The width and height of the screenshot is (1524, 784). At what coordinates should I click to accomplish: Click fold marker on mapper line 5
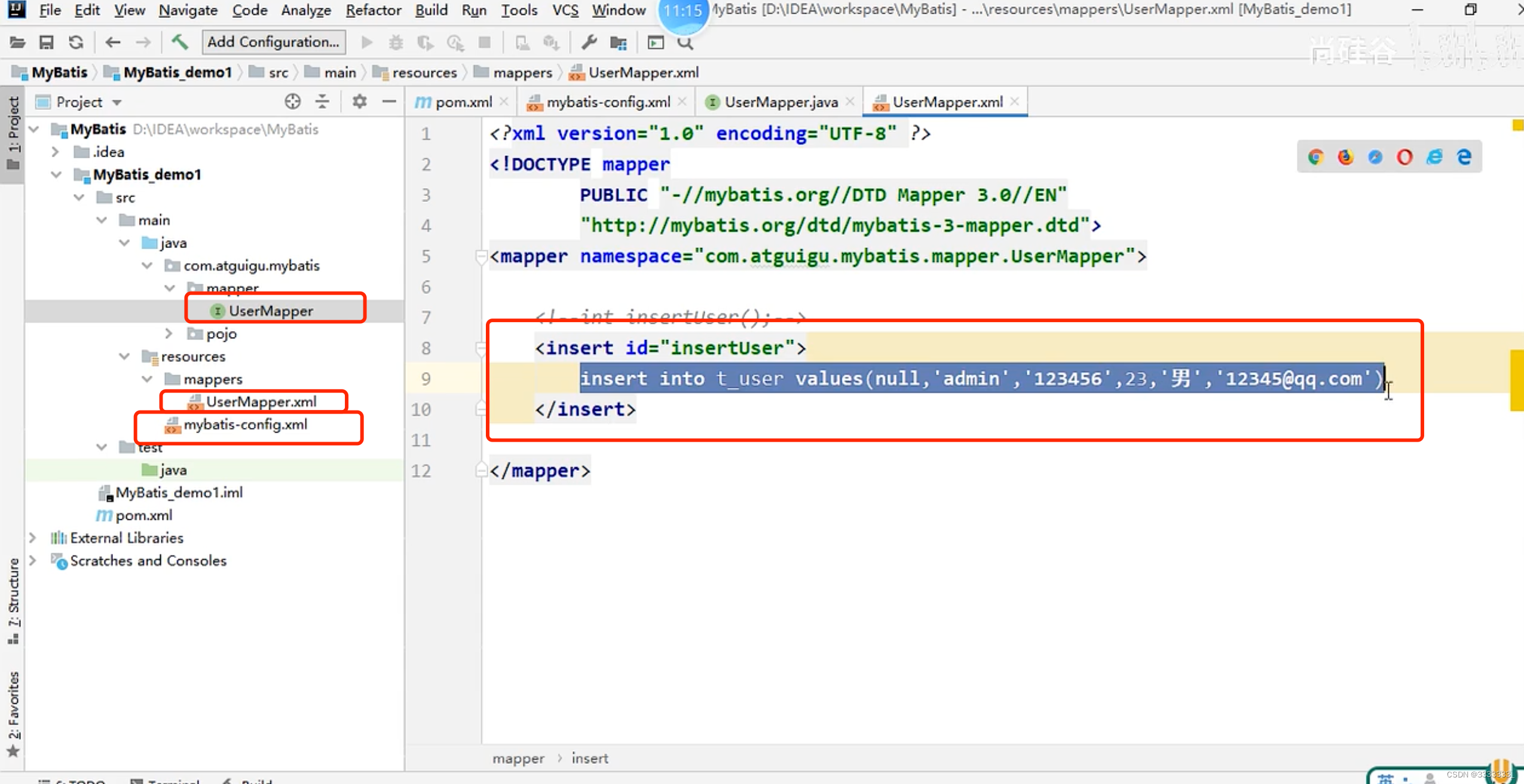(x=481, y=257)
